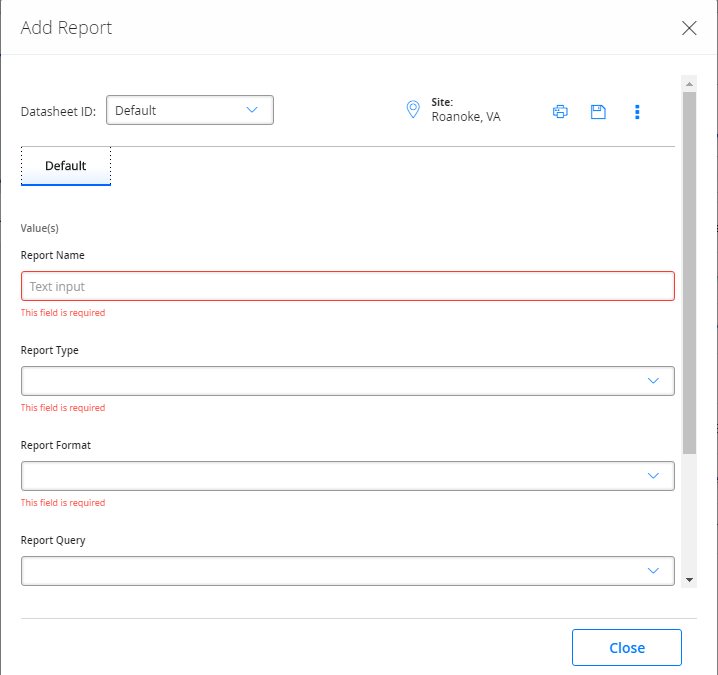Click the print icon

560,111
